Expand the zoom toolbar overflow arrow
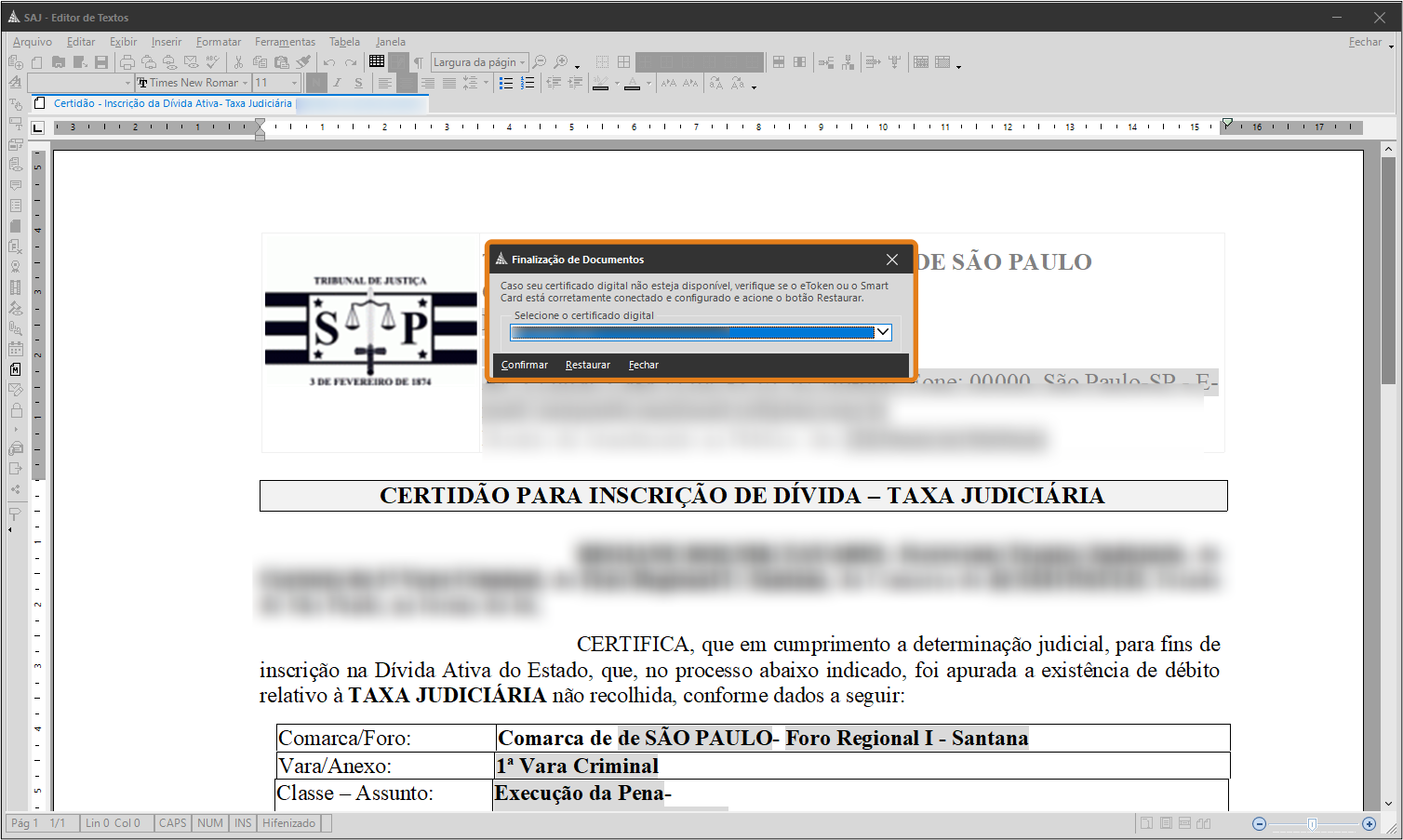The height and width of the screenshot is (840, 1403). [578, 66]
